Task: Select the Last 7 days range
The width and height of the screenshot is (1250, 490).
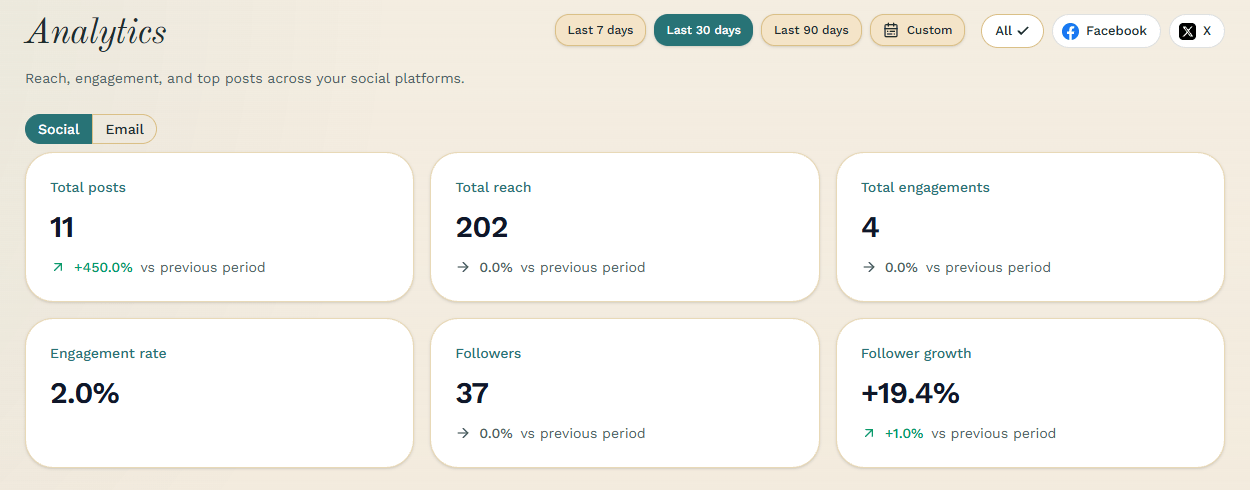Action: pyautogui.click(x=600, y=30)
